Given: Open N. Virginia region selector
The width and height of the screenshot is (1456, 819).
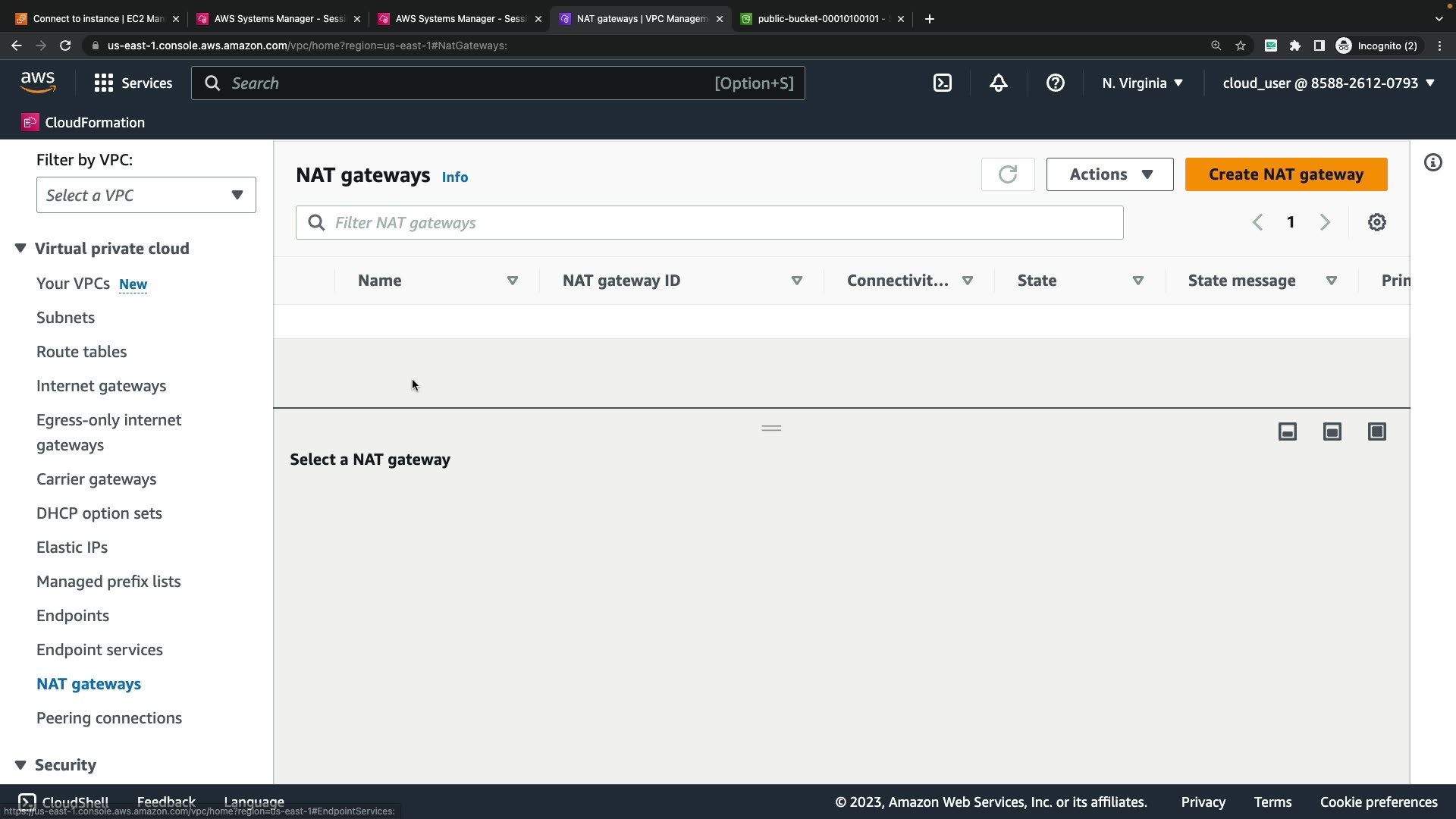Looking at the screenshot, I should click(x=1142, y=83).
